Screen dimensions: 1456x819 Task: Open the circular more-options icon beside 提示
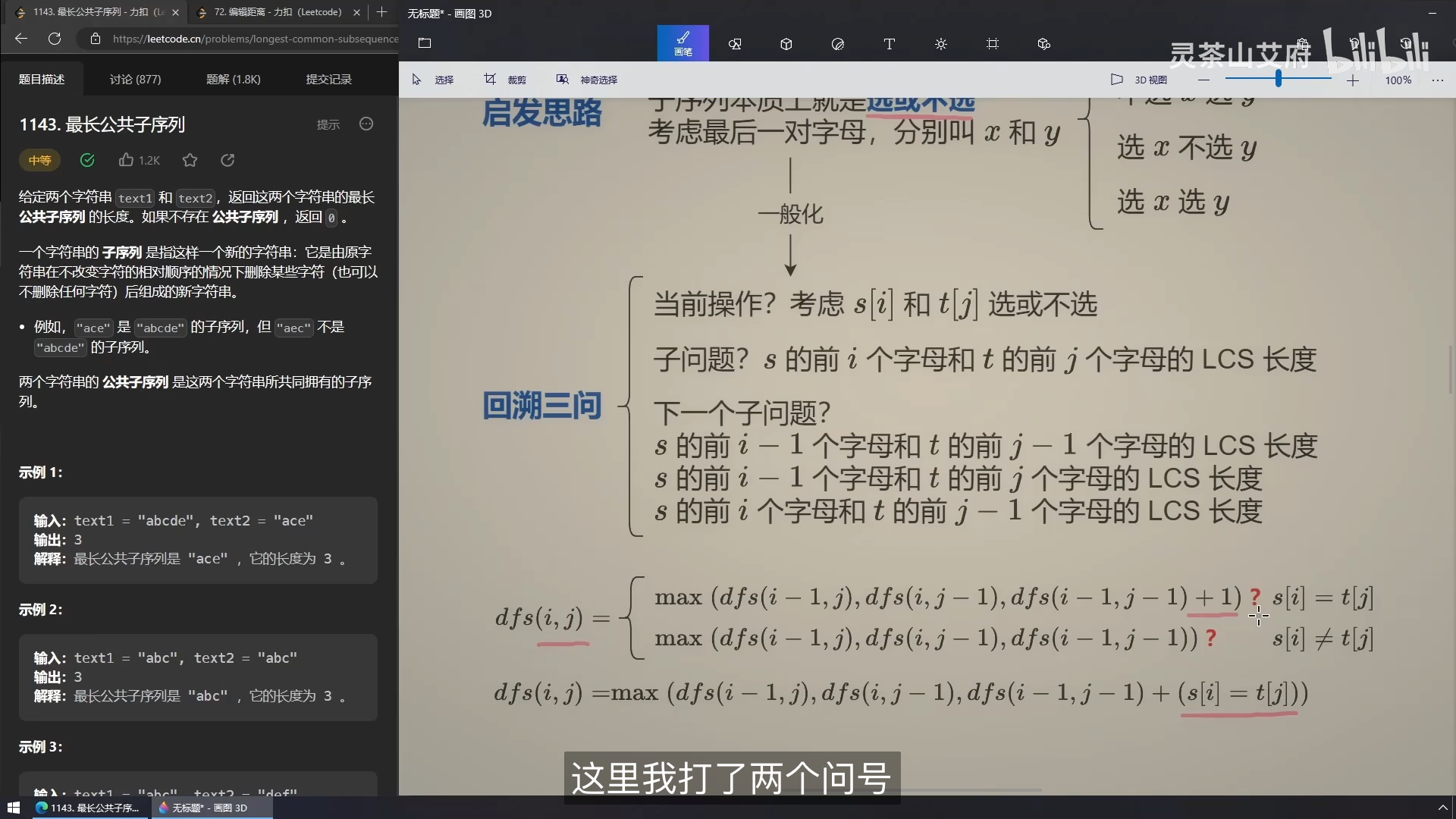click(x=366, y=124)
